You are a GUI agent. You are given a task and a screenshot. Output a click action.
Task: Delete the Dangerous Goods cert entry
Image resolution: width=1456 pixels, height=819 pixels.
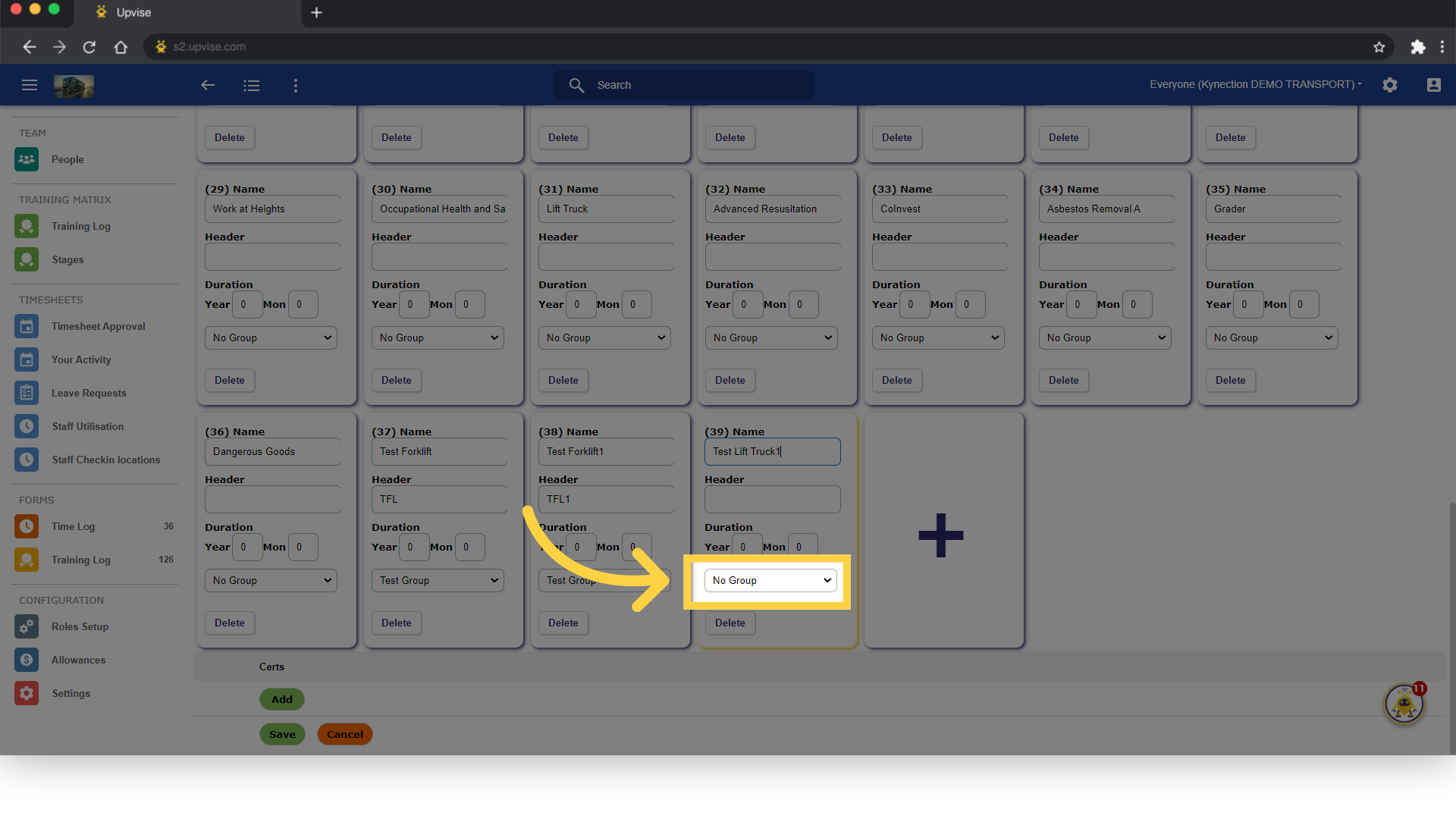(x=229, y=623)
